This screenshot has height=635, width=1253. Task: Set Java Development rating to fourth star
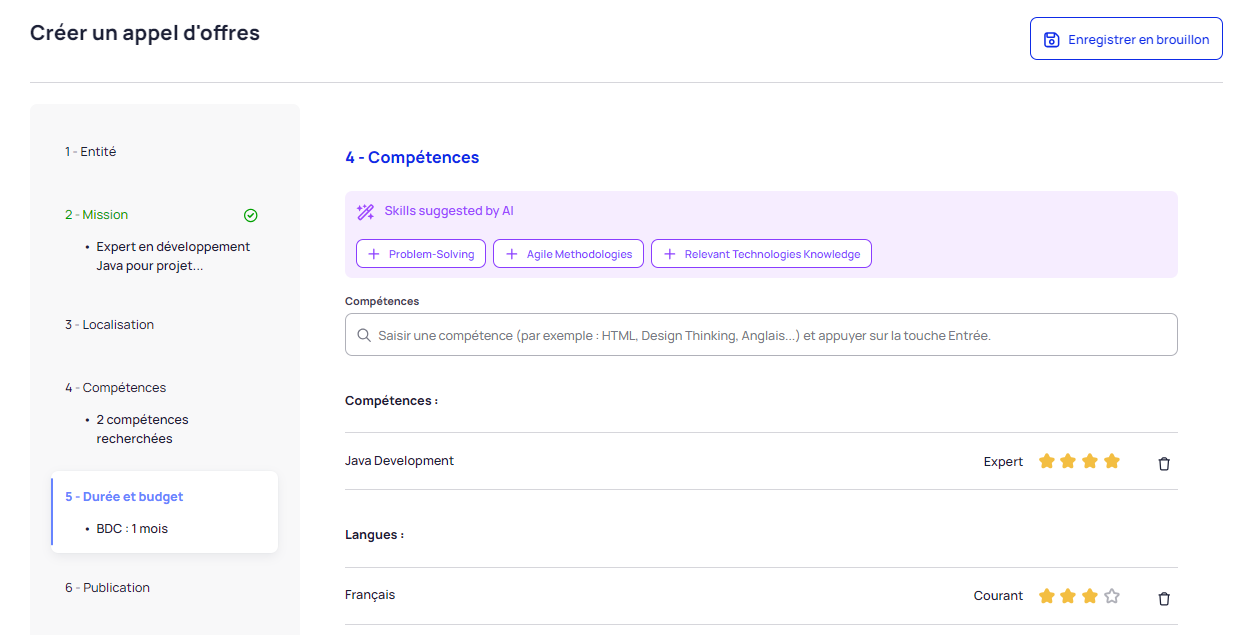tap(1112, 461)
